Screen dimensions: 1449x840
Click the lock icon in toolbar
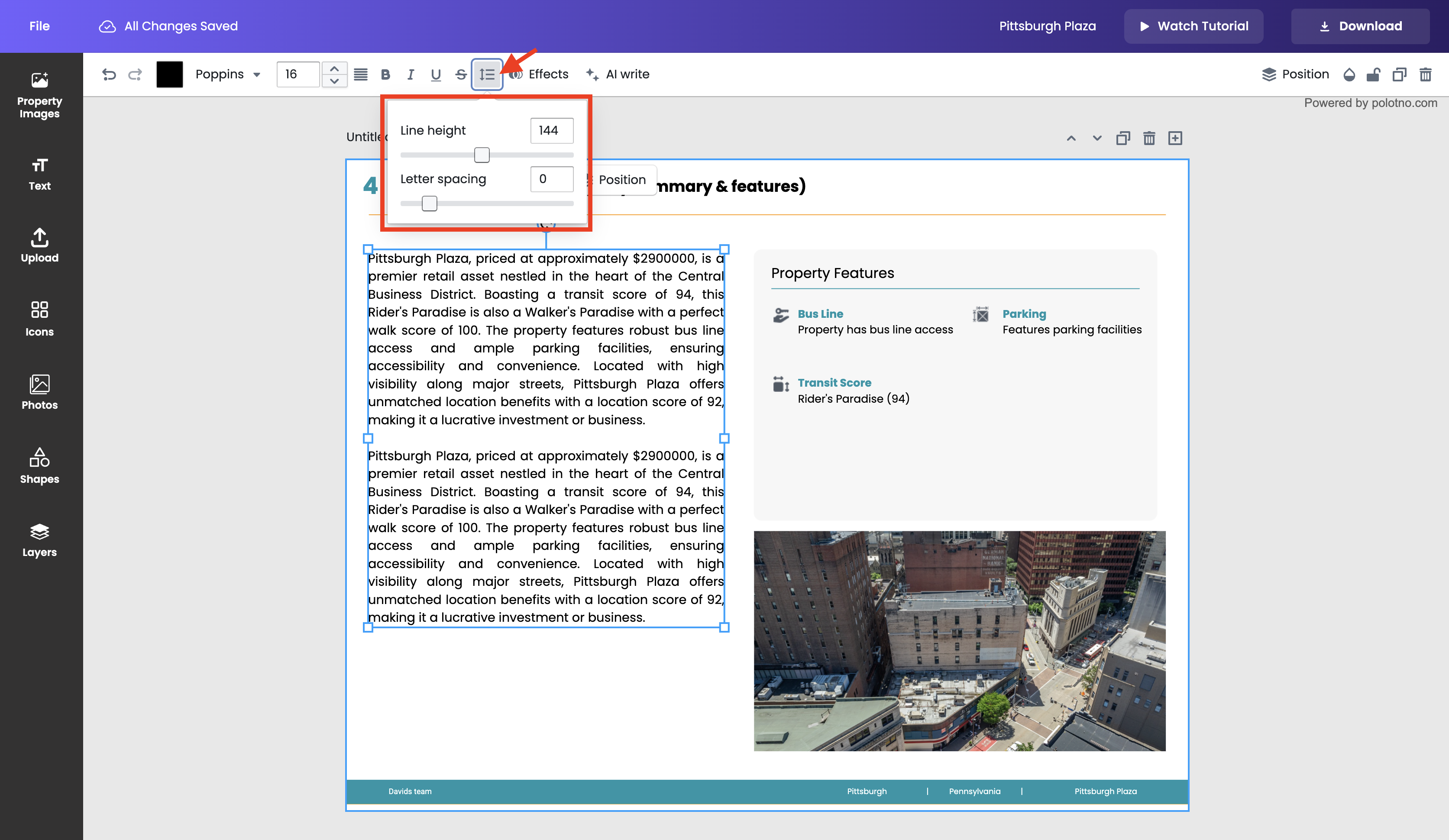[1374, 74]
